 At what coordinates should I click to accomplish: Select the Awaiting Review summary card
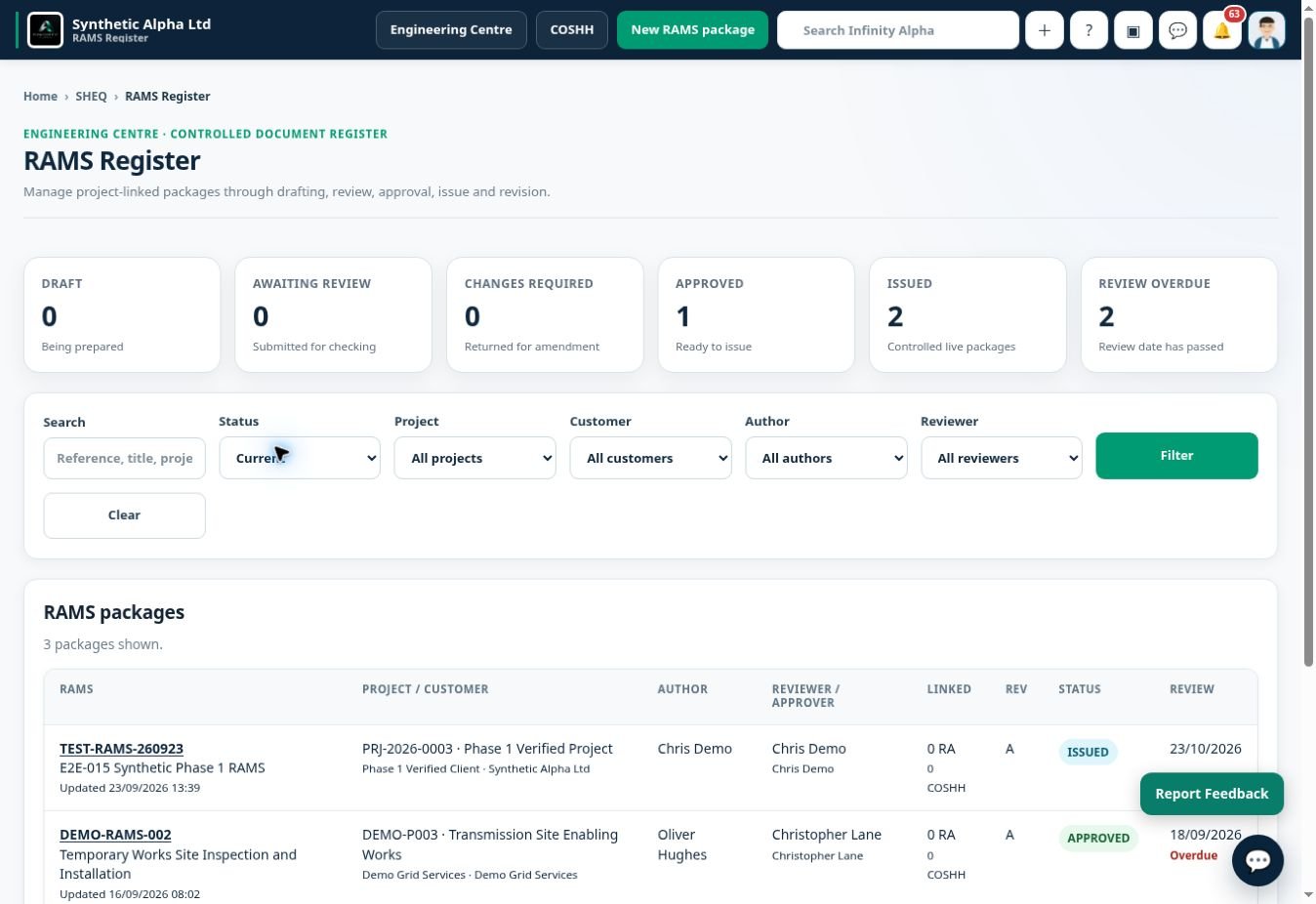click(333, 314)
